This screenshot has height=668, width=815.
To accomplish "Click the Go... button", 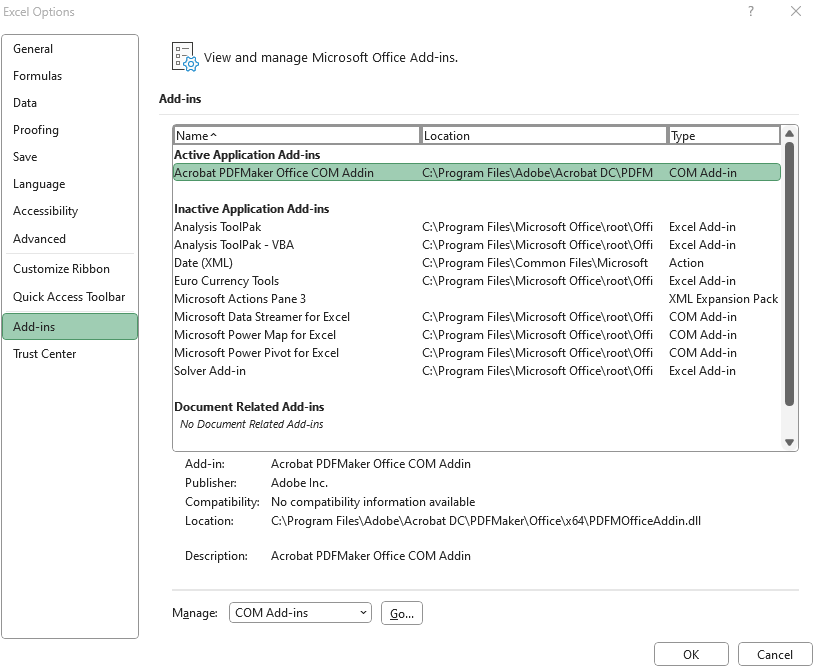I will (x=402, y=613).
